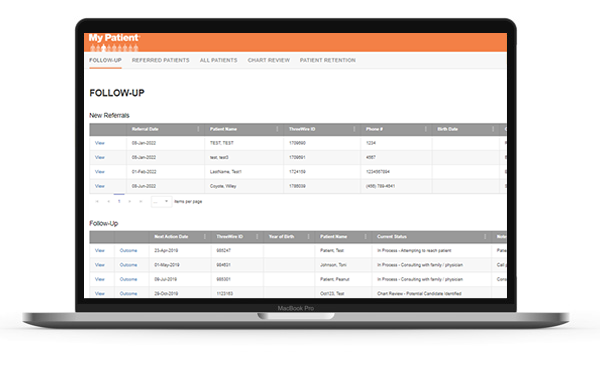Open column menu for Year of Birth
Screen dimensions: 600x367
(x=308, y=237)
